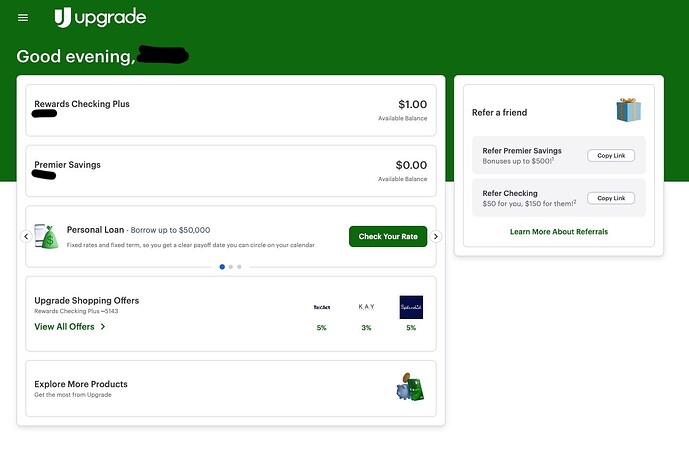
Task: Go to next carousel slide arrow
Action: tap(436, 237)
